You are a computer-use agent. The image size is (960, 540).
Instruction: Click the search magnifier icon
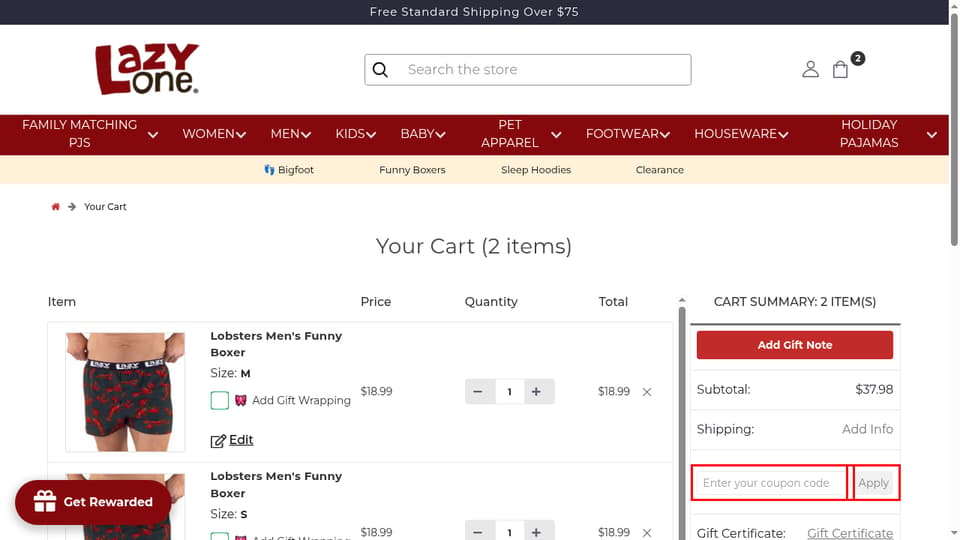[x=380, y=70]
